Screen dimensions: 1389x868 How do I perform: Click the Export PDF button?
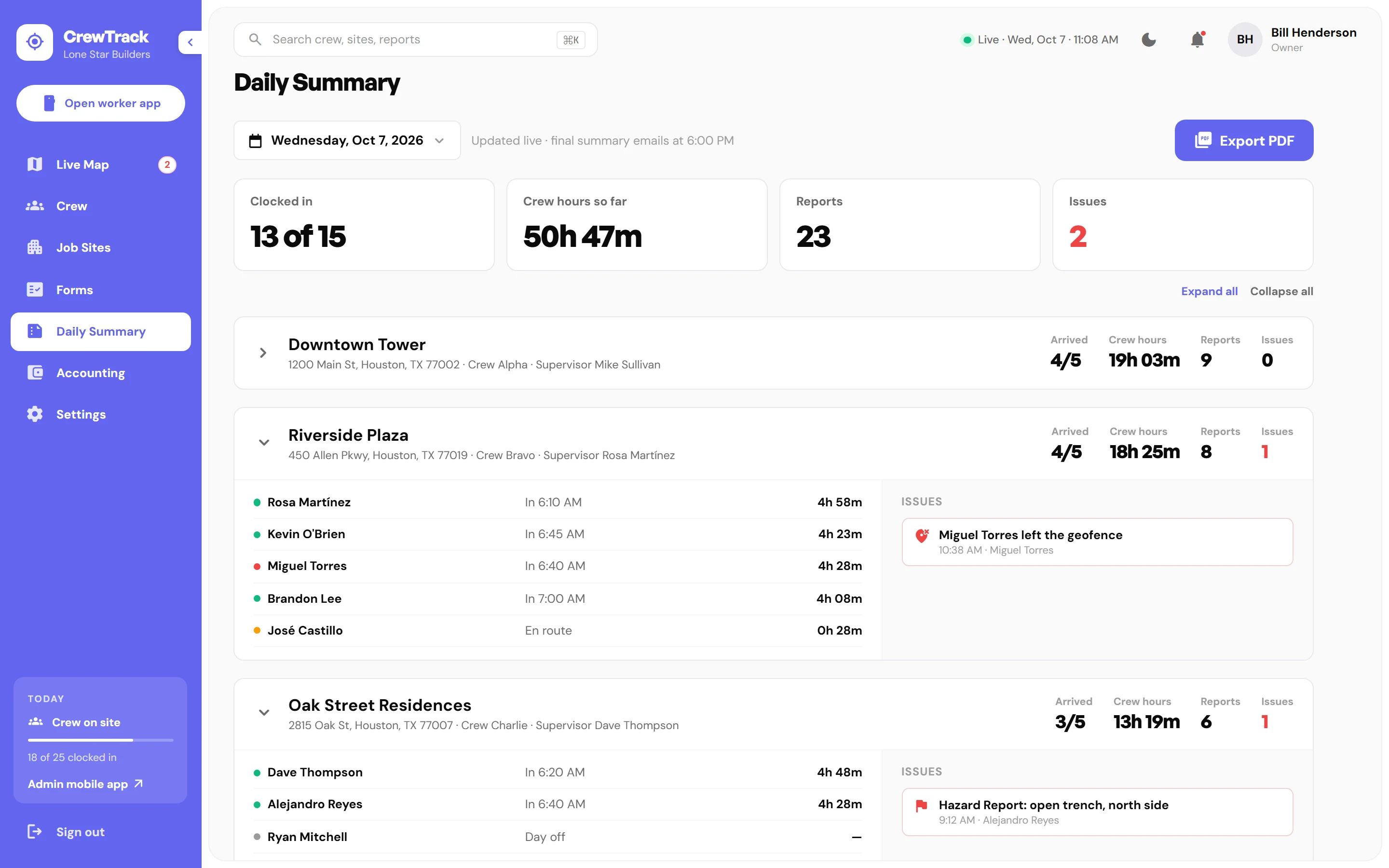[x=1244, y=141]
